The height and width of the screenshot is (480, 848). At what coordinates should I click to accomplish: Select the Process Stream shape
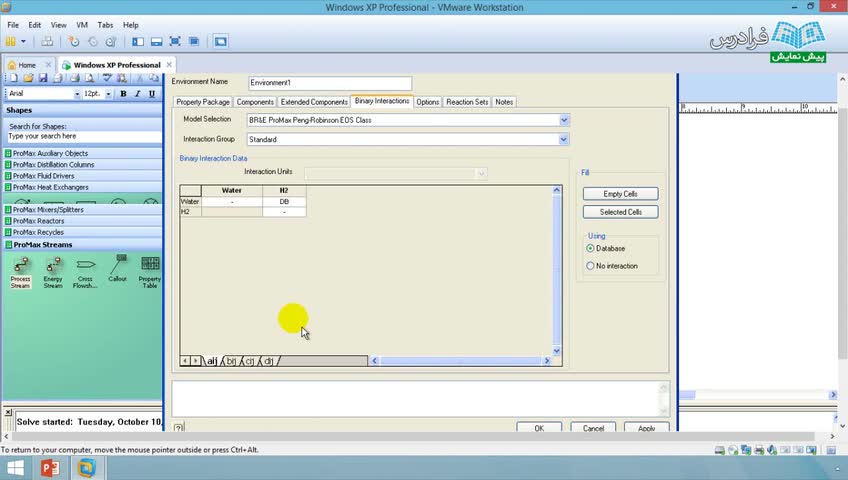21,272
